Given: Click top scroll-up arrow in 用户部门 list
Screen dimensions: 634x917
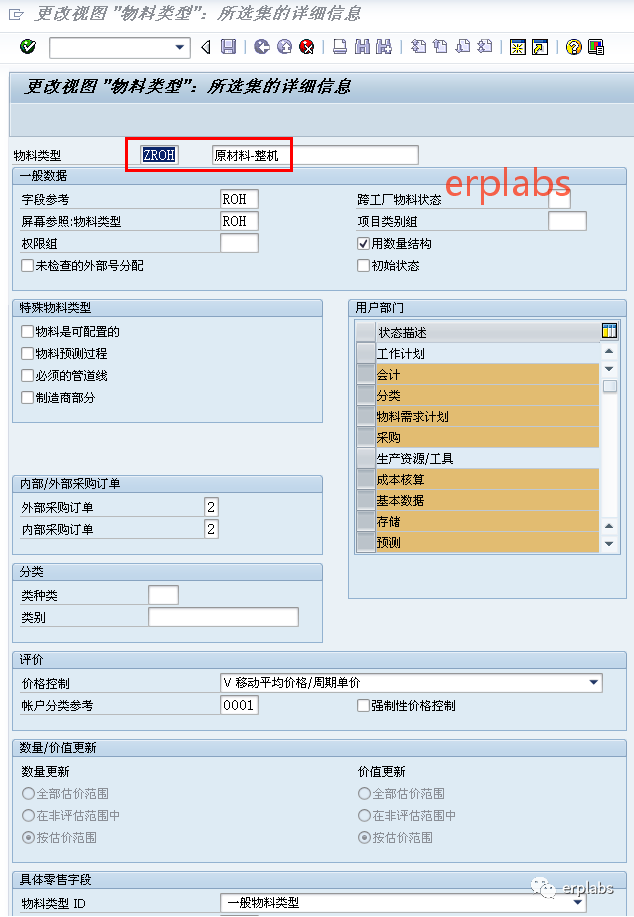Looking at the screenshot, I should (609, 351).
